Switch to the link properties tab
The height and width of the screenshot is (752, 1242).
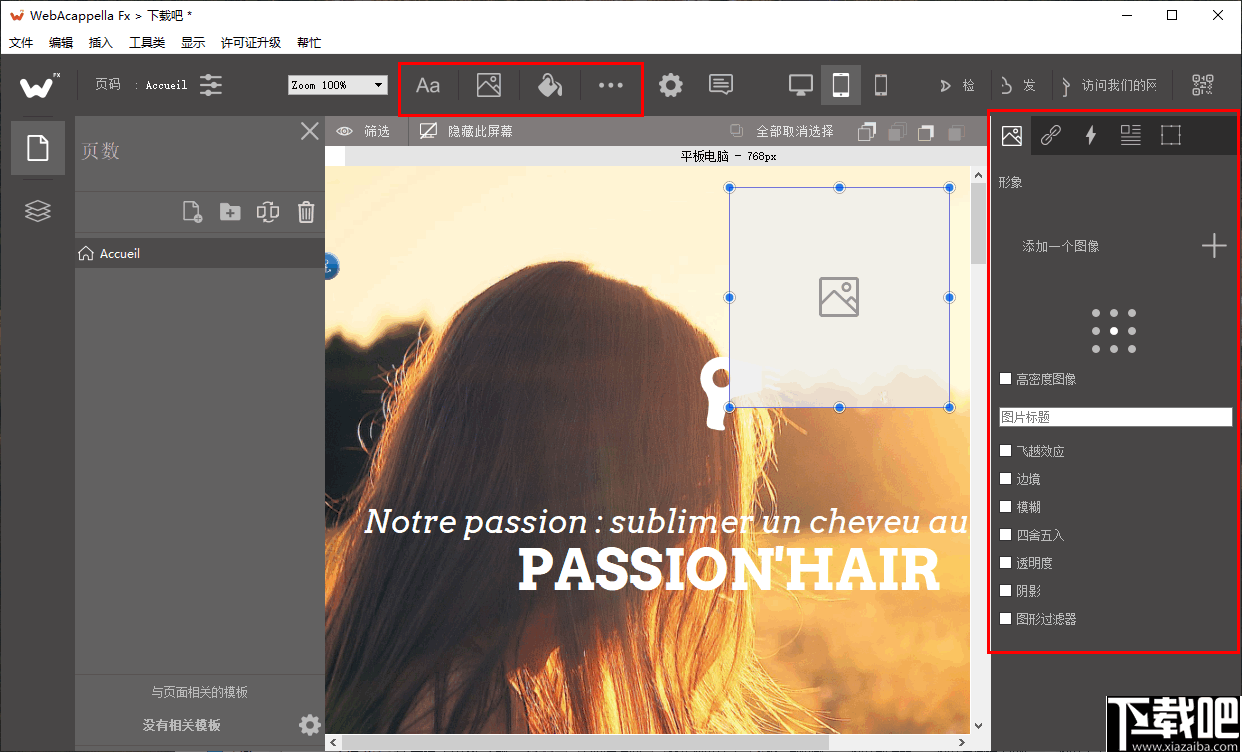(1051, 135)
